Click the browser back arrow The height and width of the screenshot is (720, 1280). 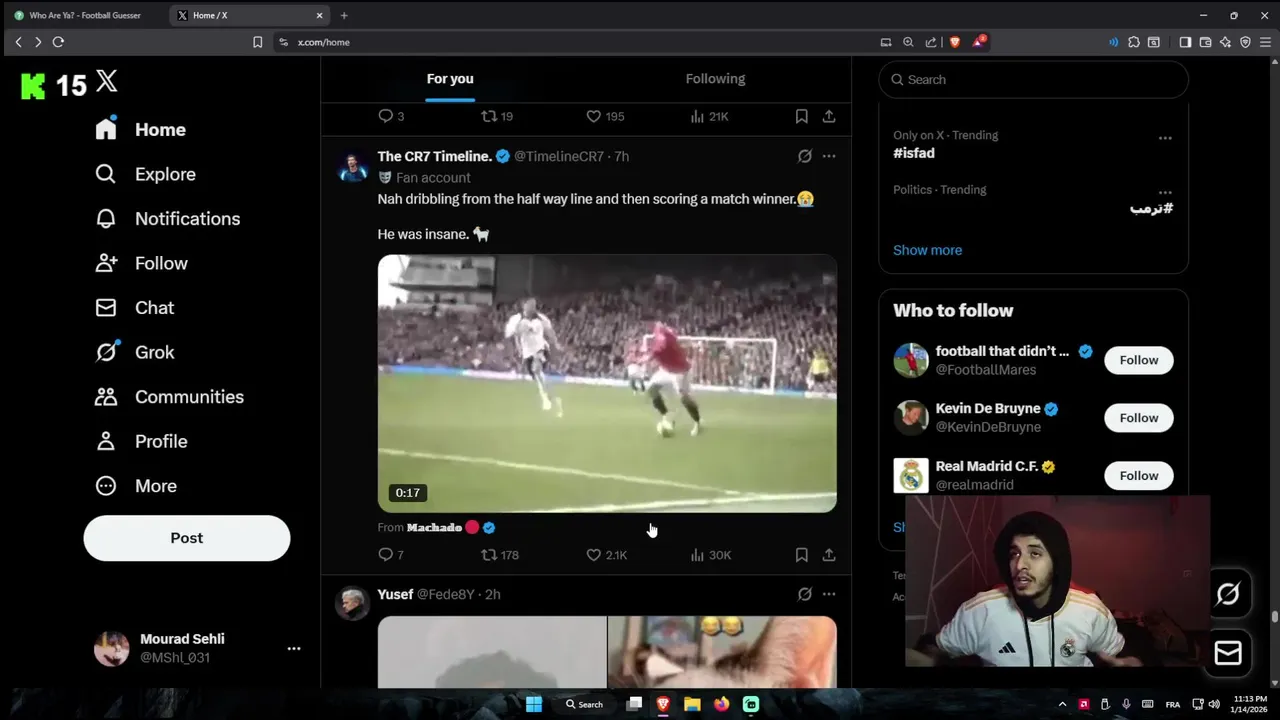18,42
